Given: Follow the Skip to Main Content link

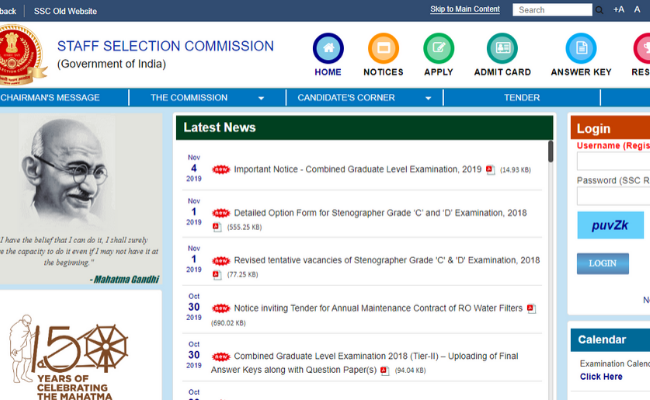Looking at the screenshot, I should tap(465, 9).
